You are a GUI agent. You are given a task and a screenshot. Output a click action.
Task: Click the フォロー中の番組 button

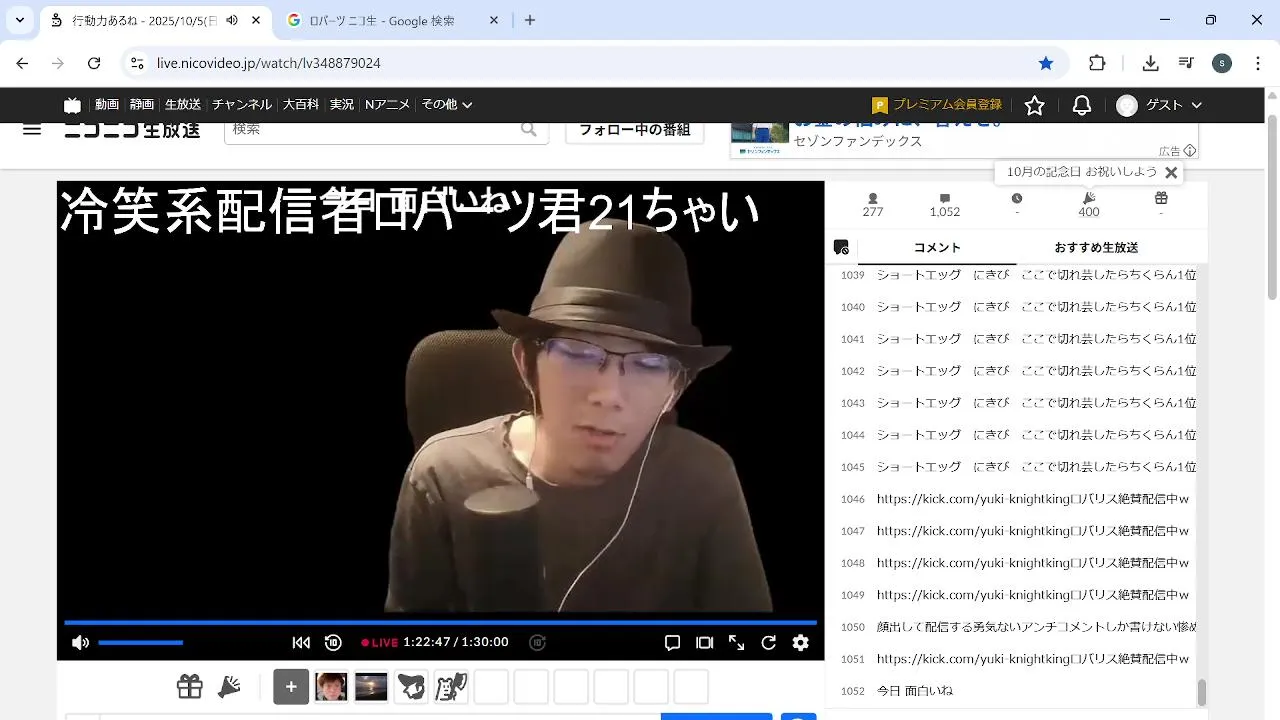pyautogui.click(x=635, y=130)
